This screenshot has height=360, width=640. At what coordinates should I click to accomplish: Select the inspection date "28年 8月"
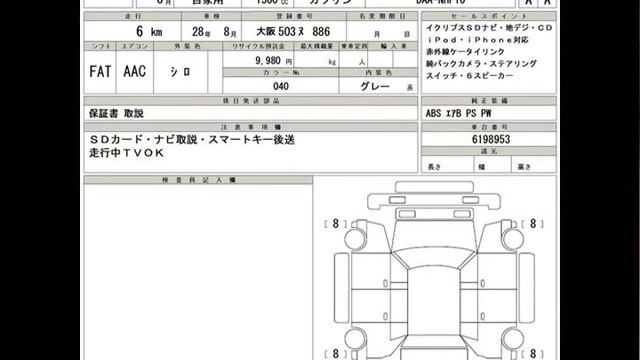tap(214, 31)
